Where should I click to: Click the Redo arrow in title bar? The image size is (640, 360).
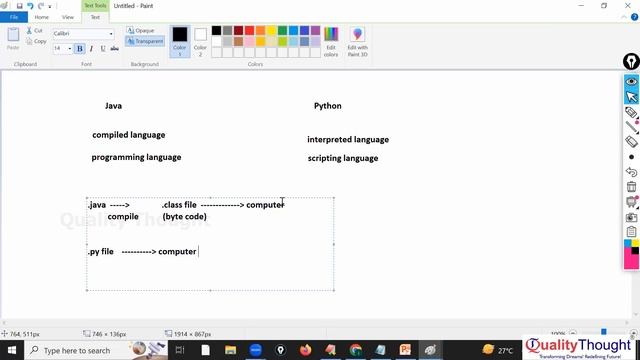(x=41, y=6)
